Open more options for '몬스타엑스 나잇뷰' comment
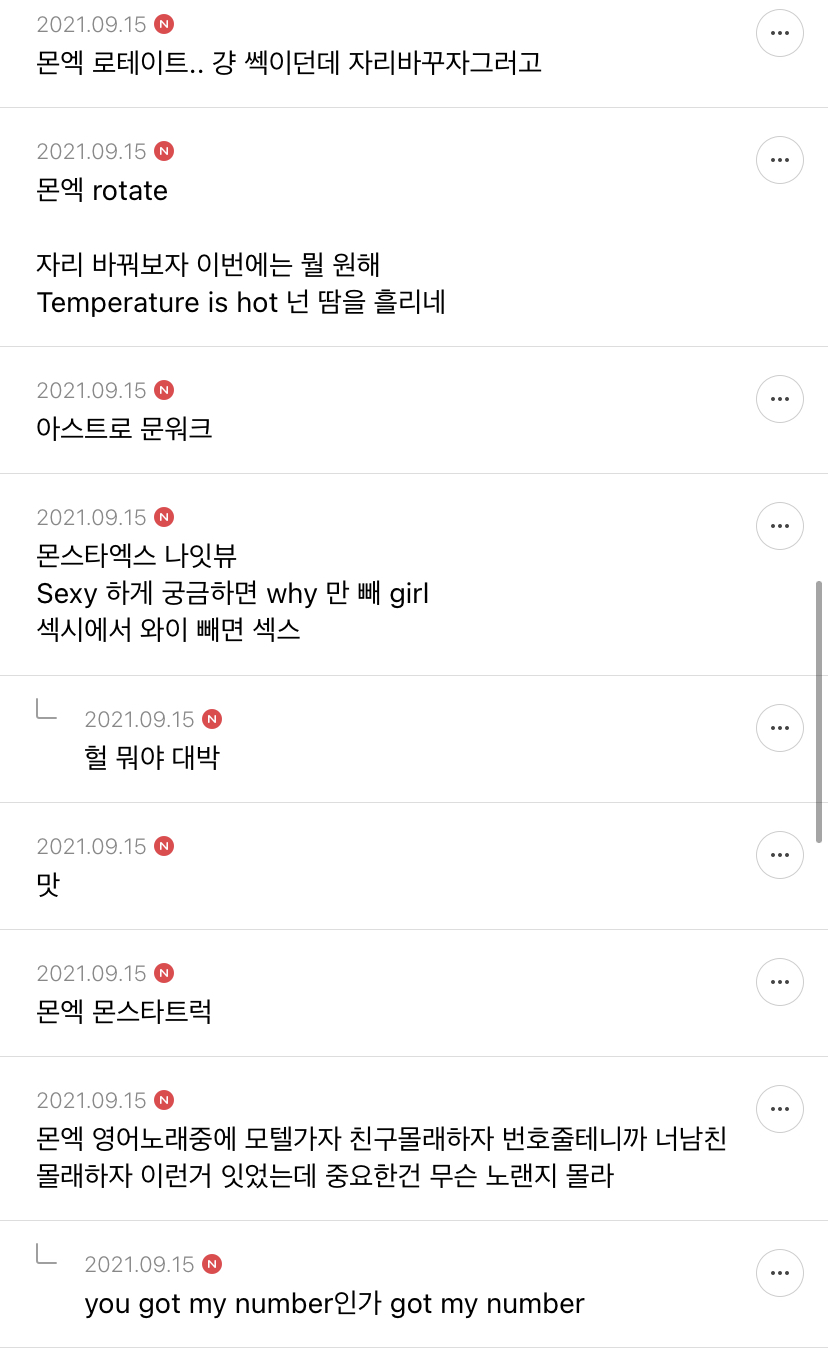This screenshot has width=828, height=1348. (780, 526)
